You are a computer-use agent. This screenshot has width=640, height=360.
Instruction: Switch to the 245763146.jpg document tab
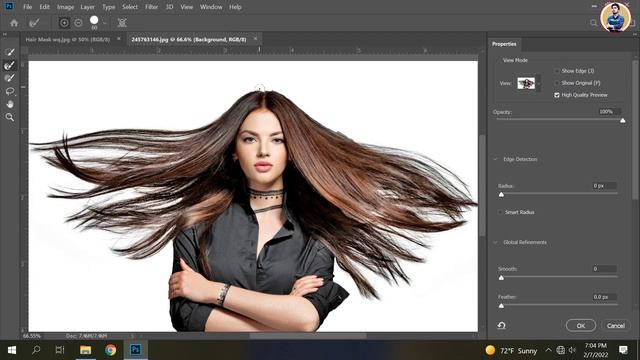[x=189, y=39]
